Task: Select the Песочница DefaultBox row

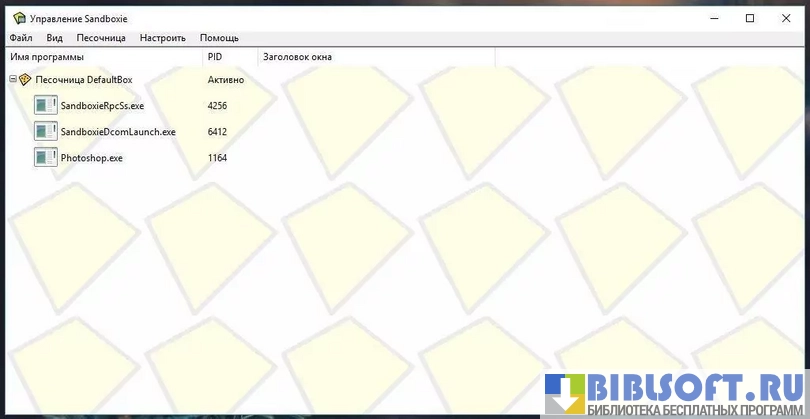Action: (x=83, y=80)
